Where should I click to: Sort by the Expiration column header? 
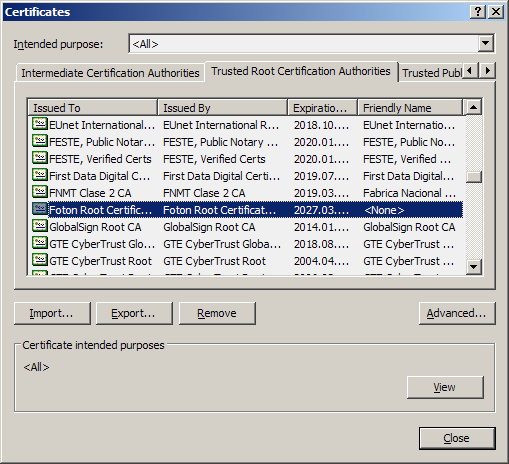[x=322, y=108]
